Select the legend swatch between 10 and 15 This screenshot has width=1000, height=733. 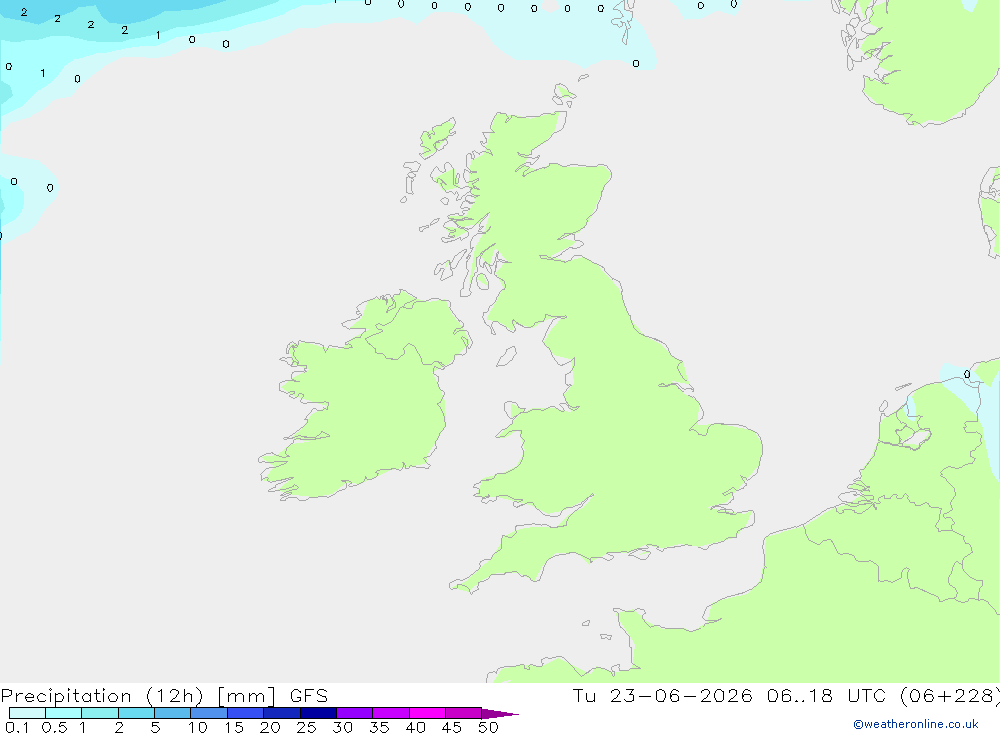(x=209, y=713)
